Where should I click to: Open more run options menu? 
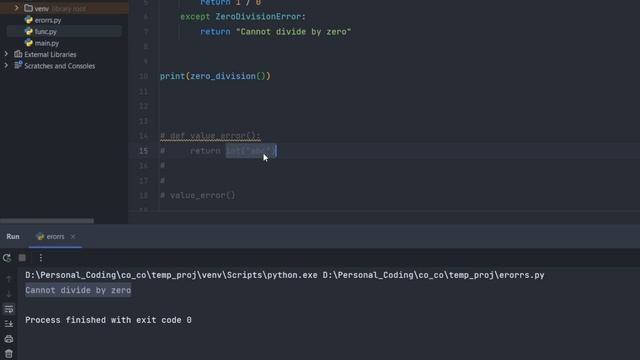coord(40,258)
